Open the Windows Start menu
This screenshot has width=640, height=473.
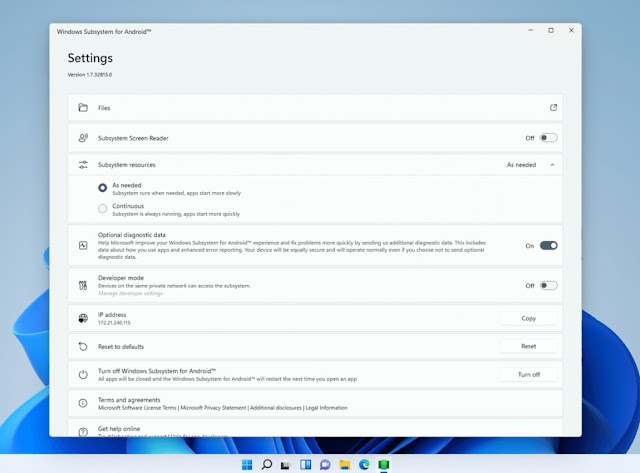tap(247, 464)
